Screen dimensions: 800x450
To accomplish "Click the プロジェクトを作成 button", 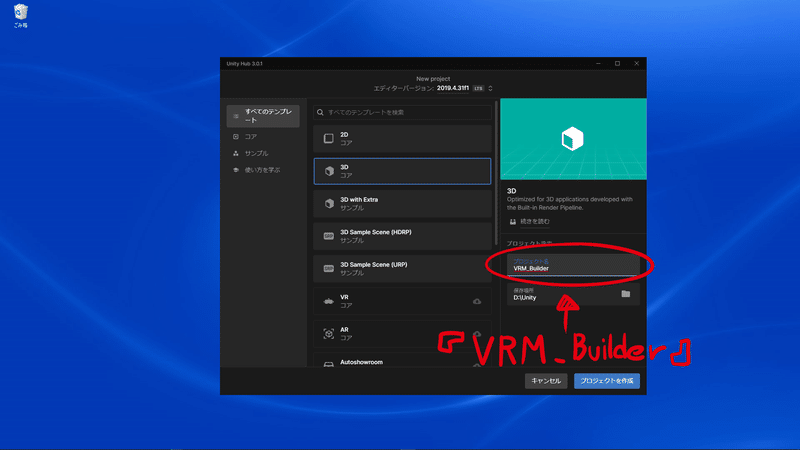I will click(x=607, y=381).
